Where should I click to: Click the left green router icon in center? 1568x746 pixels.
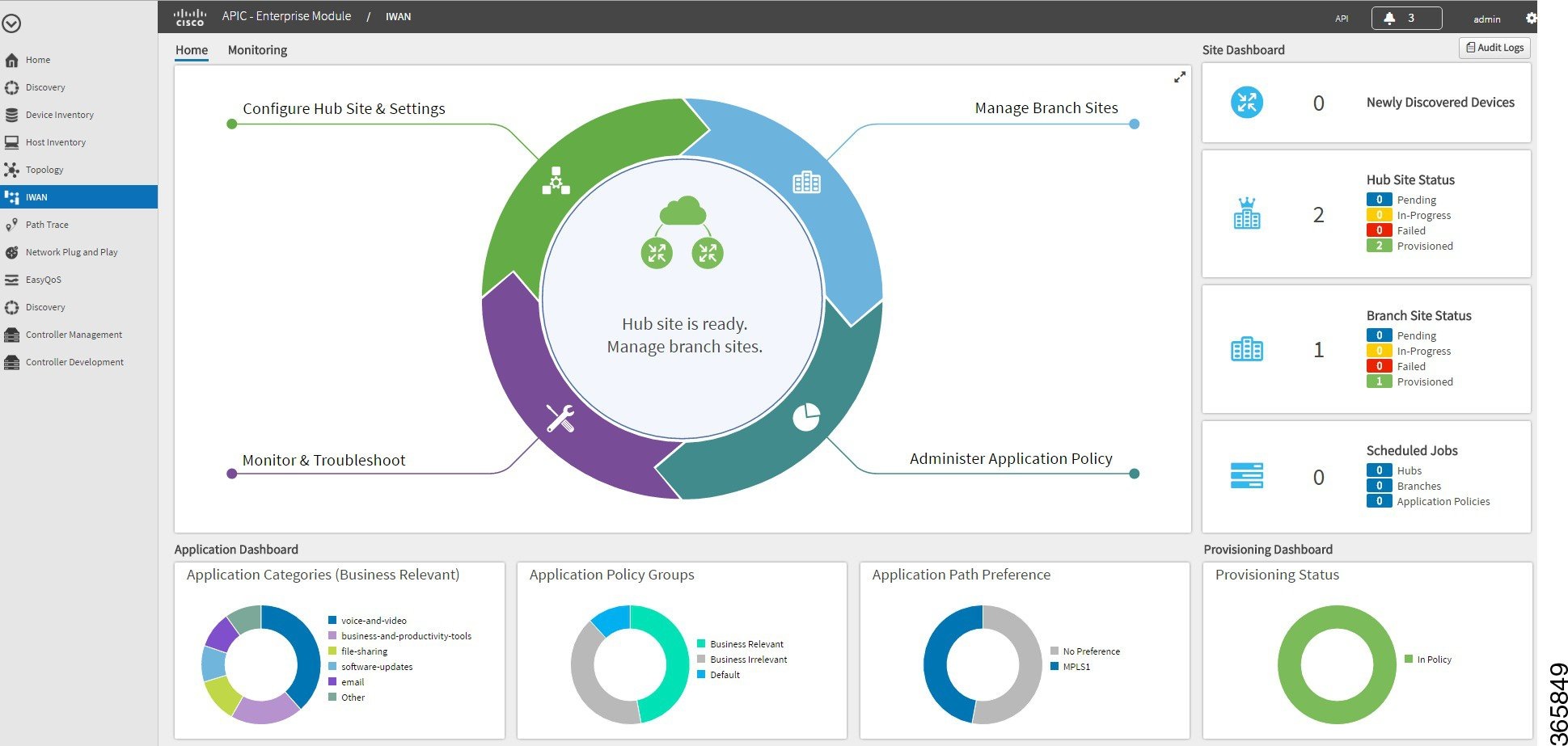(x=657, y=253)
